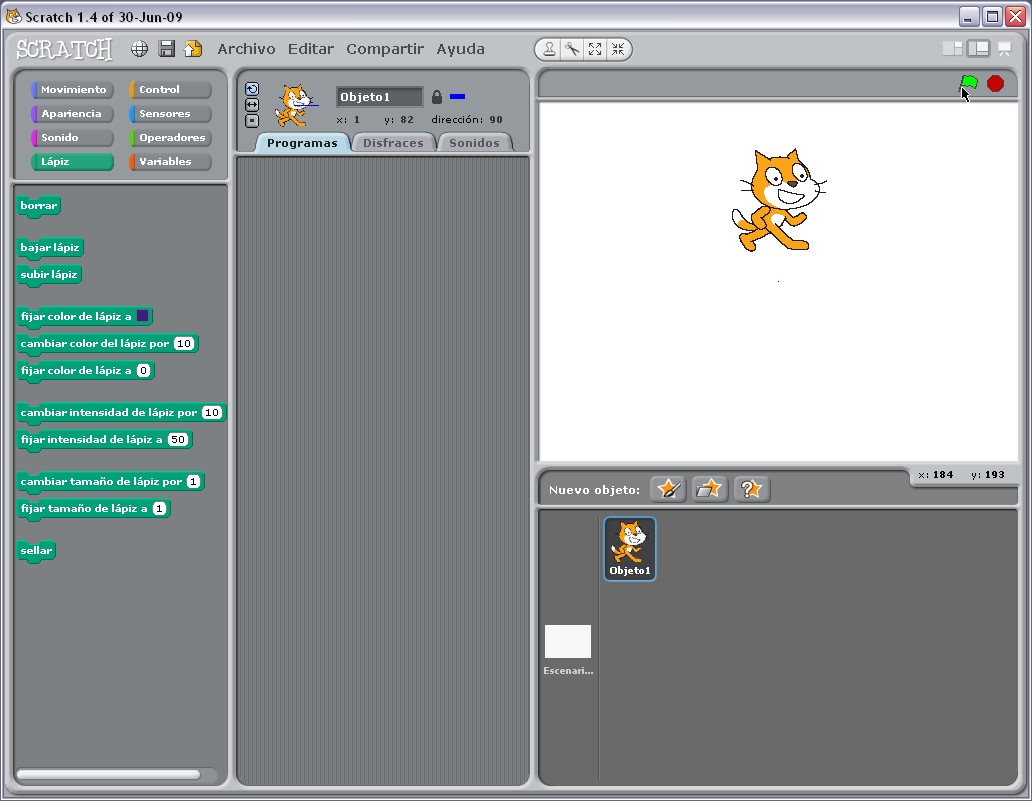Stop everything with red stop button

click(996, 84)
